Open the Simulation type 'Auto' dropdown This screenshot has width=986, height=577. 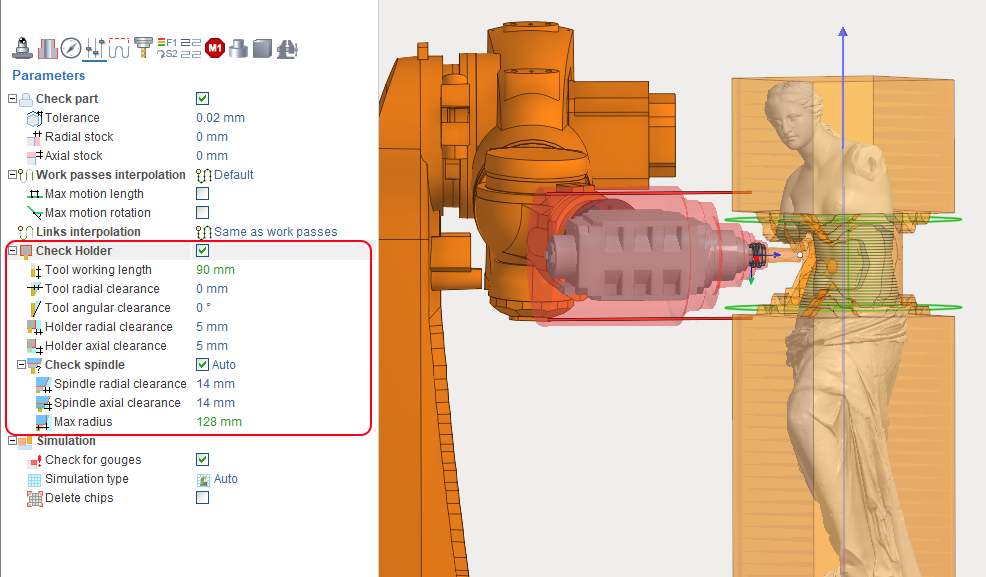(x=218, y=479)
